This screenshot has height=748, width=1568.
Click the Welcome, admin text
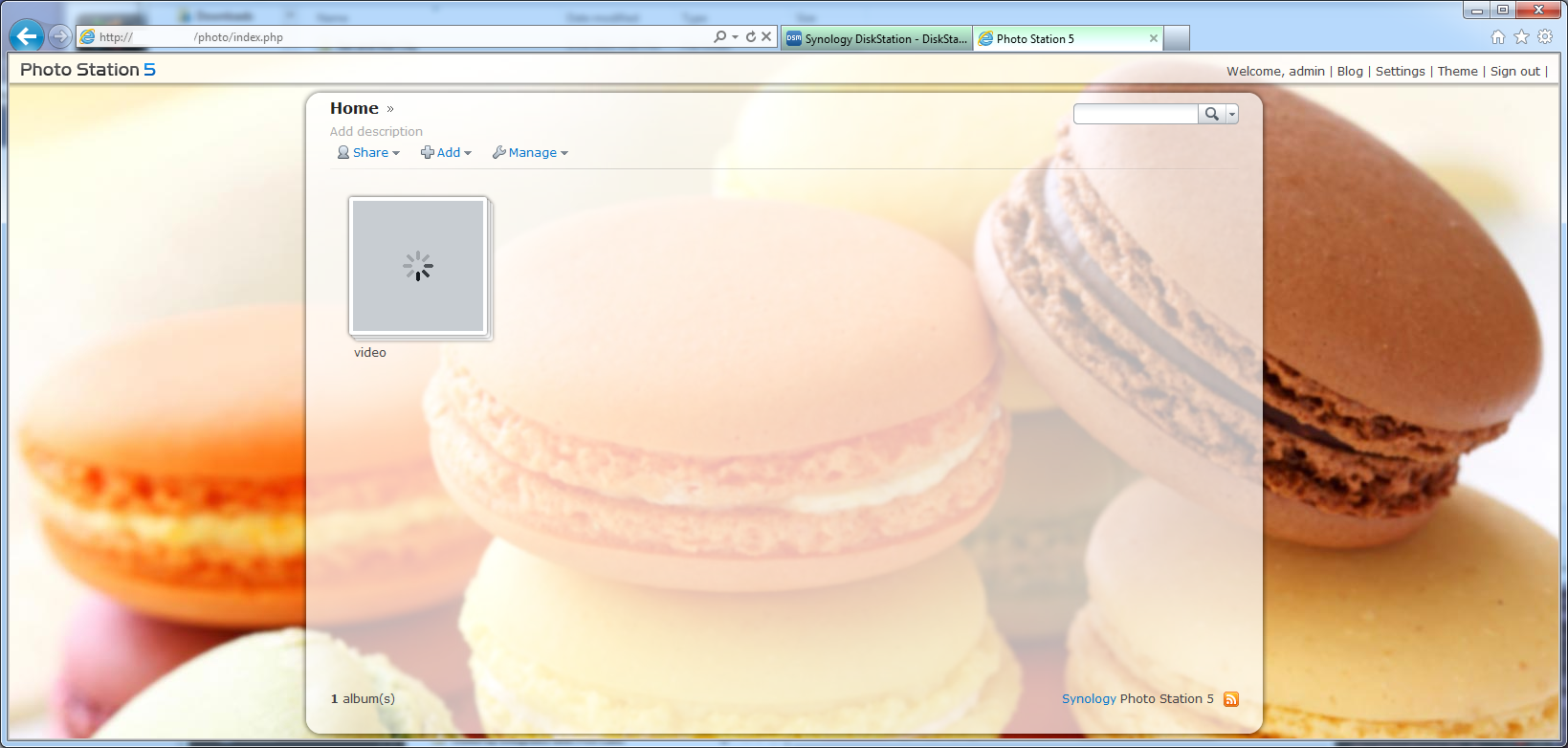[x=1275, y=72]
